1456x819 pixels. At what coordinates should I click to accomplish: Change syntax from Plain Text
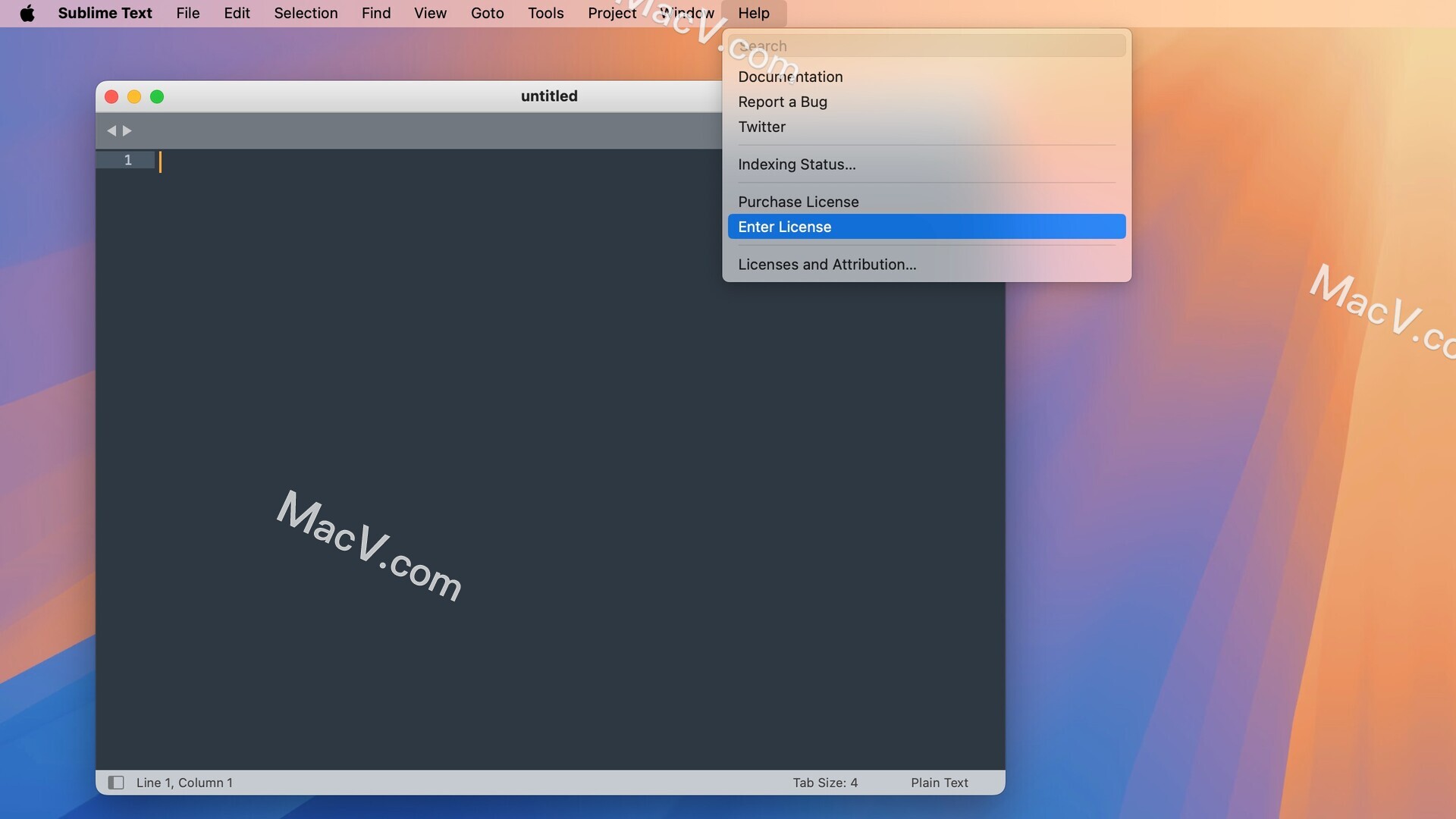[x=940, y=783]
